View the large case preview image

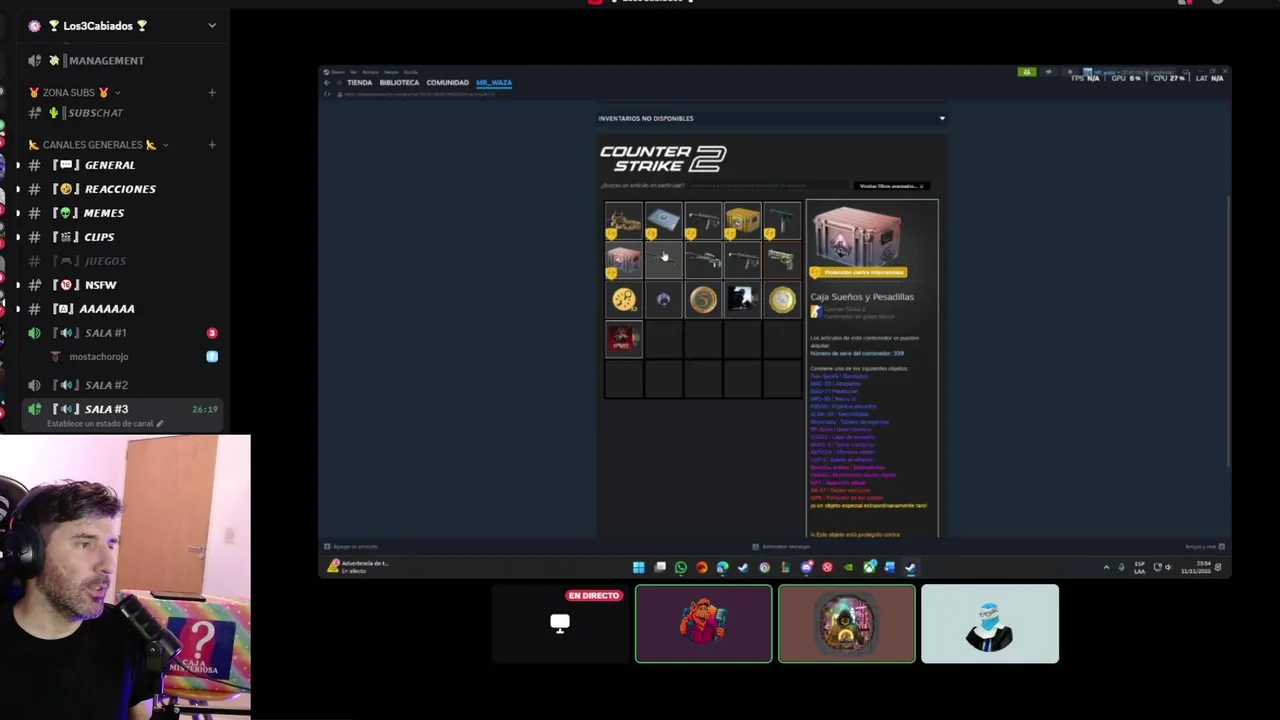(857, 236)
